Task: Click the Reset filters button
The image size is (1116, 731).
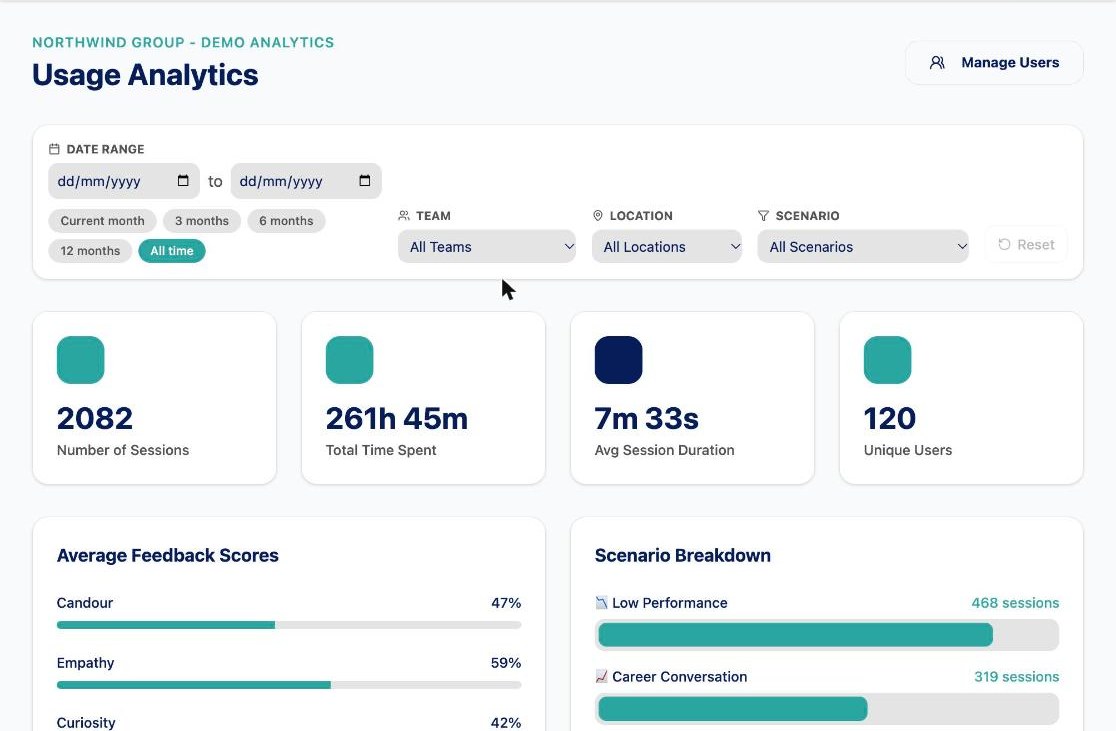Action: (x=1026, y=245)
